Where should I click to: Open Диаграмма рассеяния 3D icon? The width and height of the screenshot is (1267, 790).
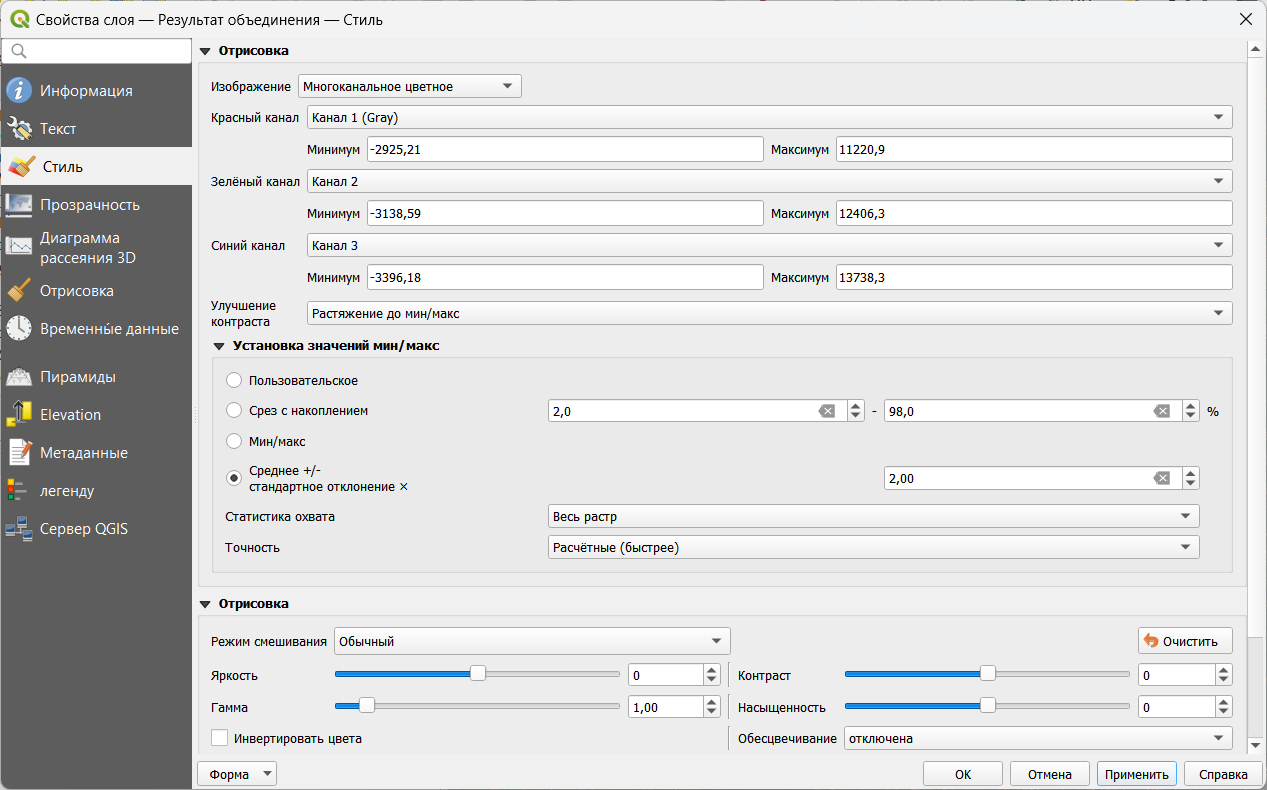(x=19, y=247)
